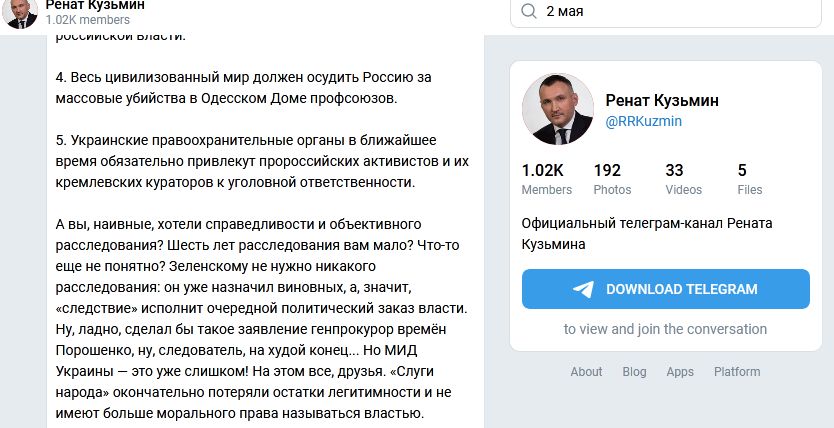Click the Ренат Кузьмин header channel title
Viewport: 834px width, 428px height.
(95, 5)
